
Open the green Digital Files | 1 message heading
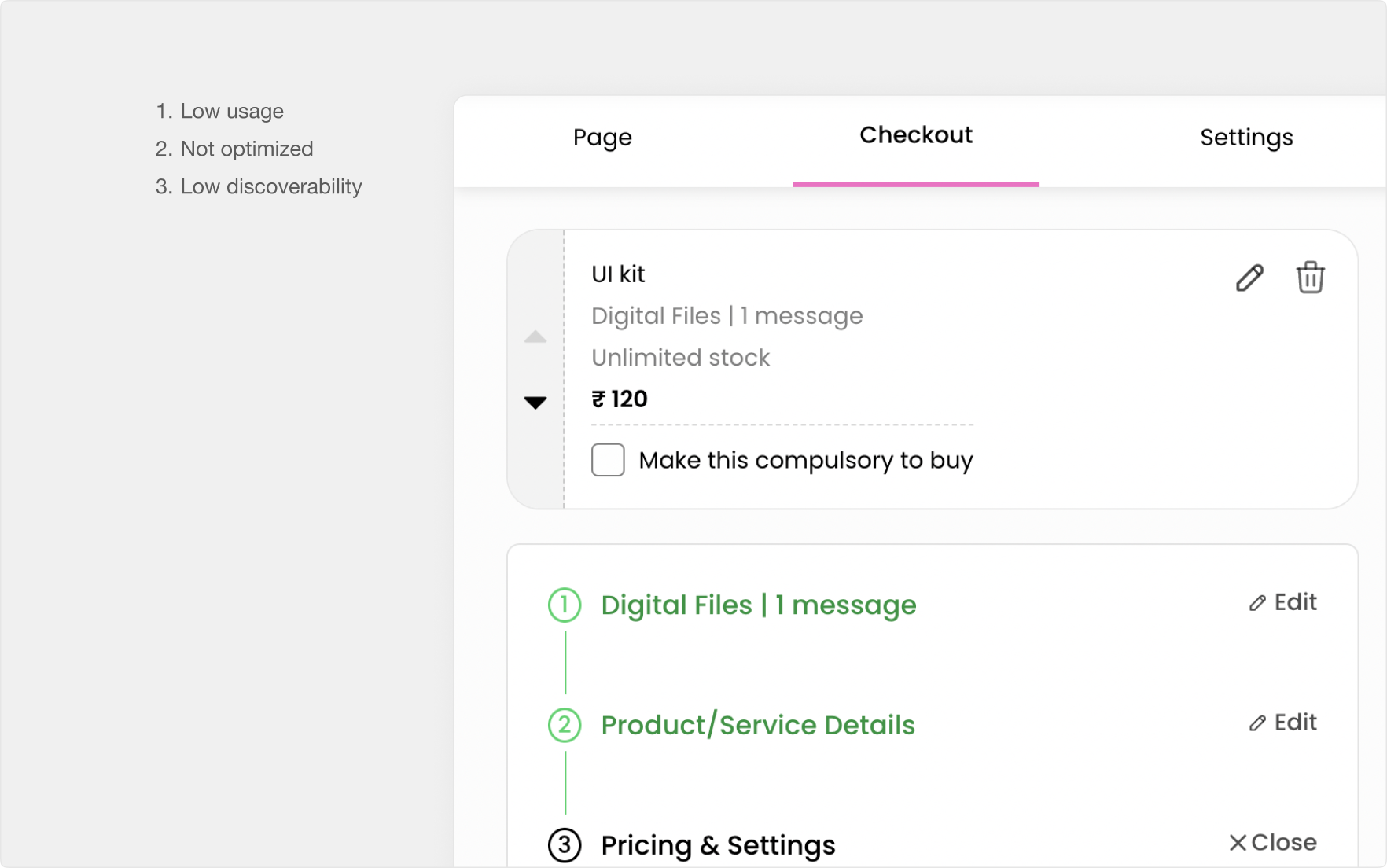point(759,605)
